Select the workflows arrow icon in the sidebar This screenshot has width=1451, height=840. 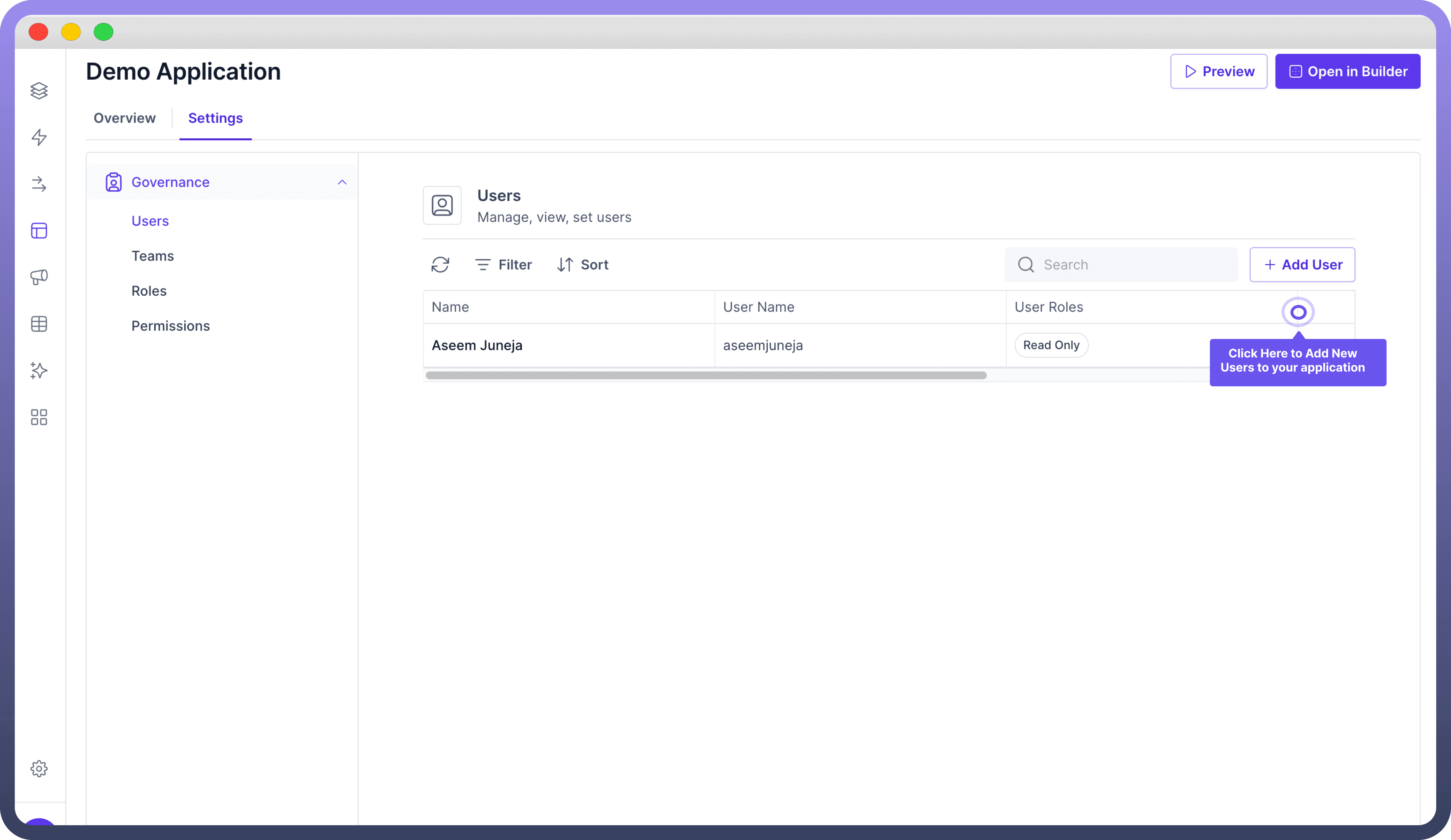click(38, 184)
